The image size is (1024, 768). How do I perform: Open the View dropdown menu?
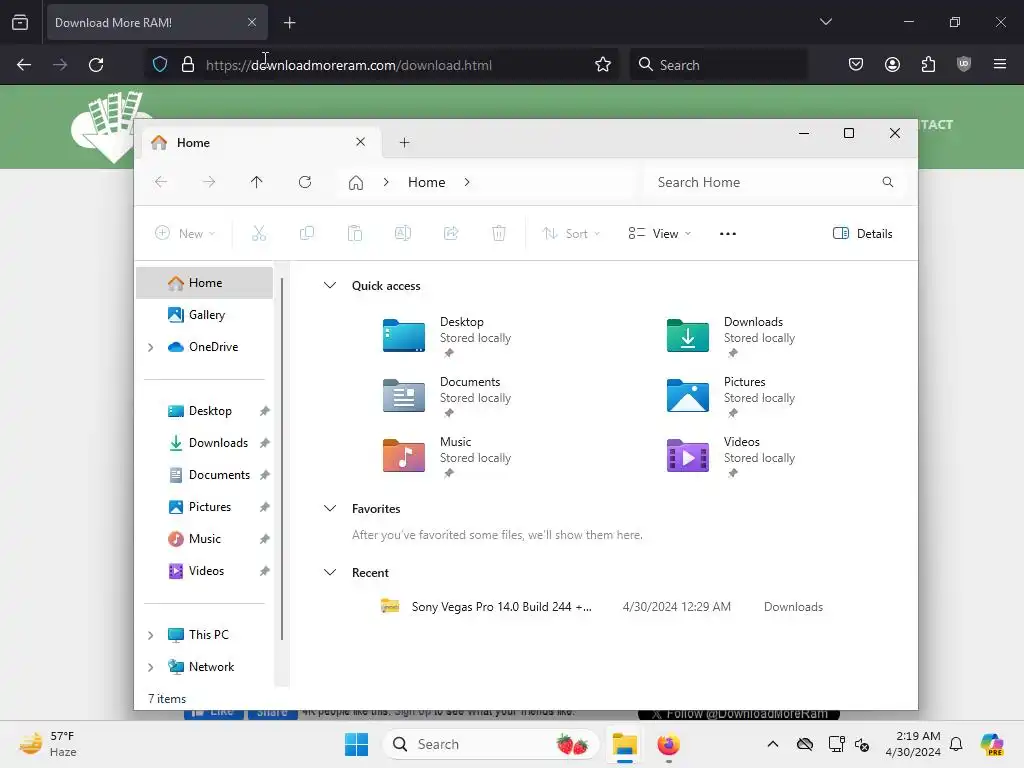pos(660,234)
